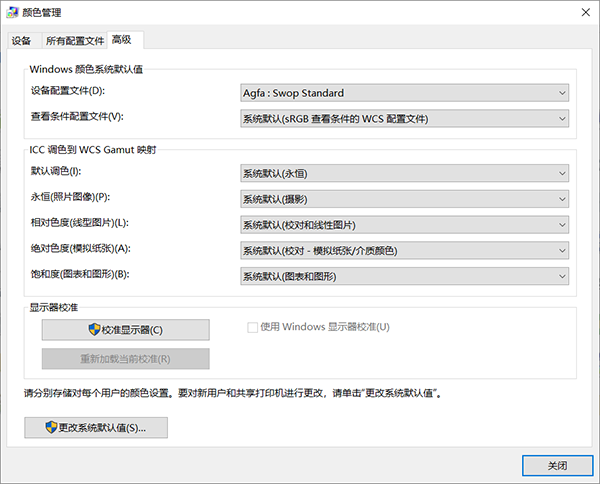Click the 颜色管理 window title text
This screenshot has width=600, height=484.
click(42, 11)
